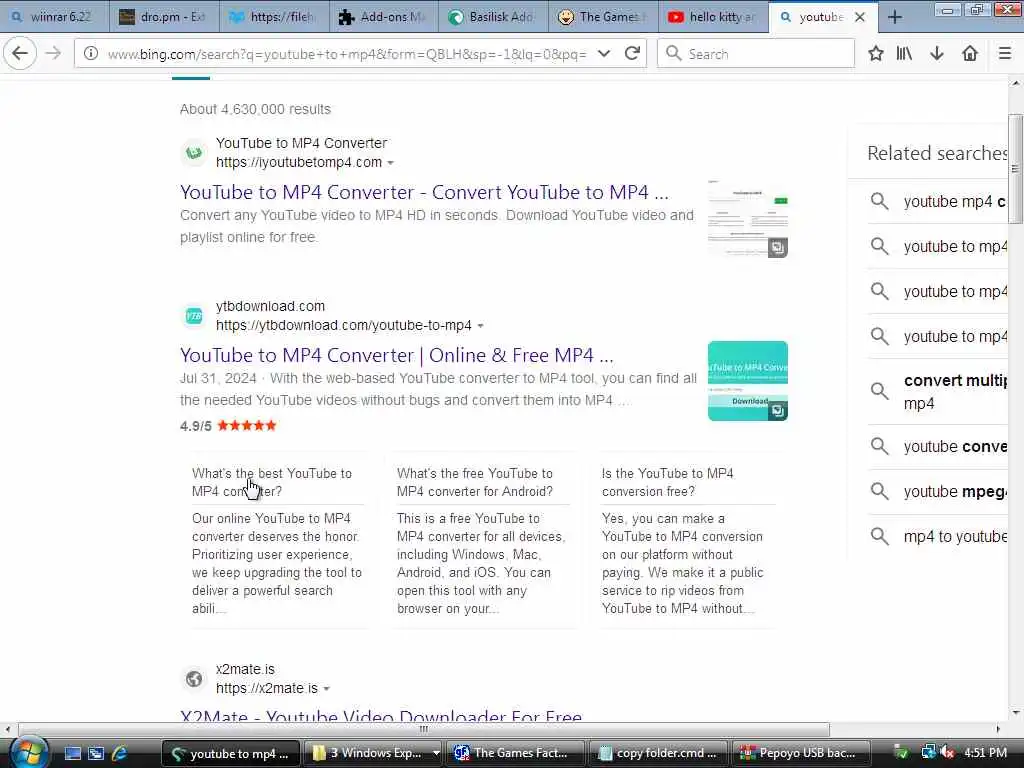Open "Is the YouTube to MP4 conversion free?"

pos(667,482)
